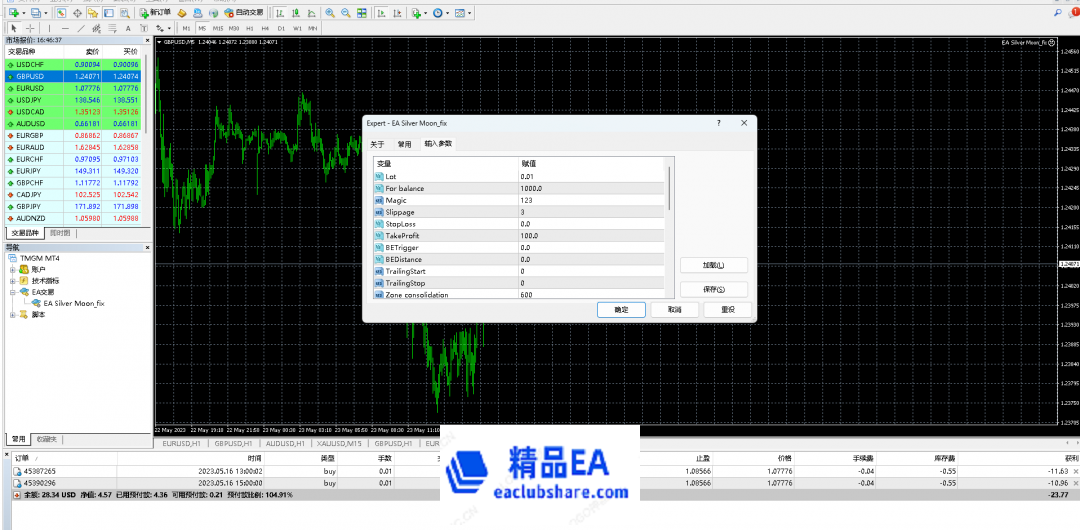Click the TakeProfit value field 100.0

coord(590,235)
